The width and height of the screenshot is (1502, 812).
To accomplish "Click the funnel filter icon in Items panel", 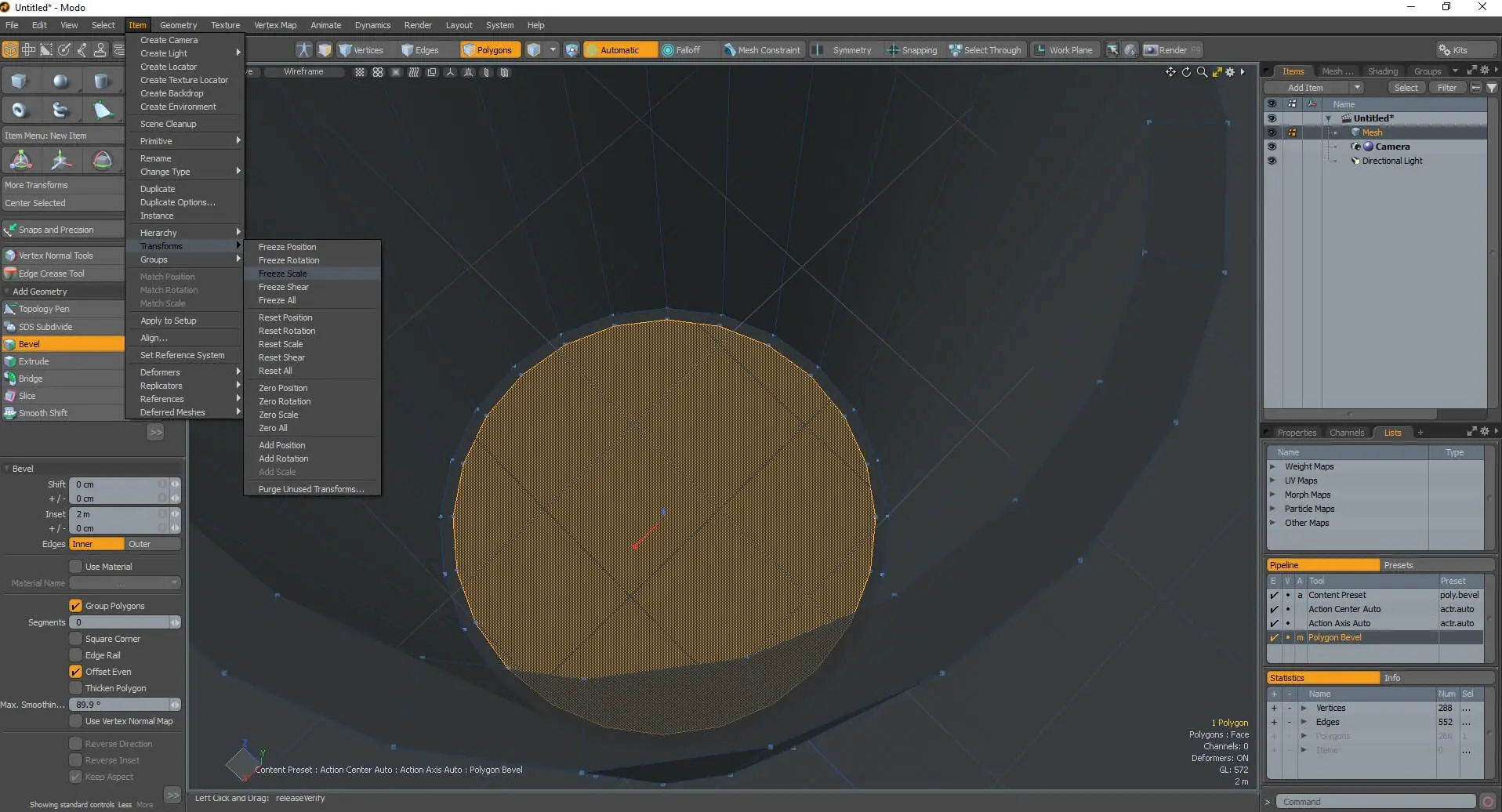I will pos(1492,88).
